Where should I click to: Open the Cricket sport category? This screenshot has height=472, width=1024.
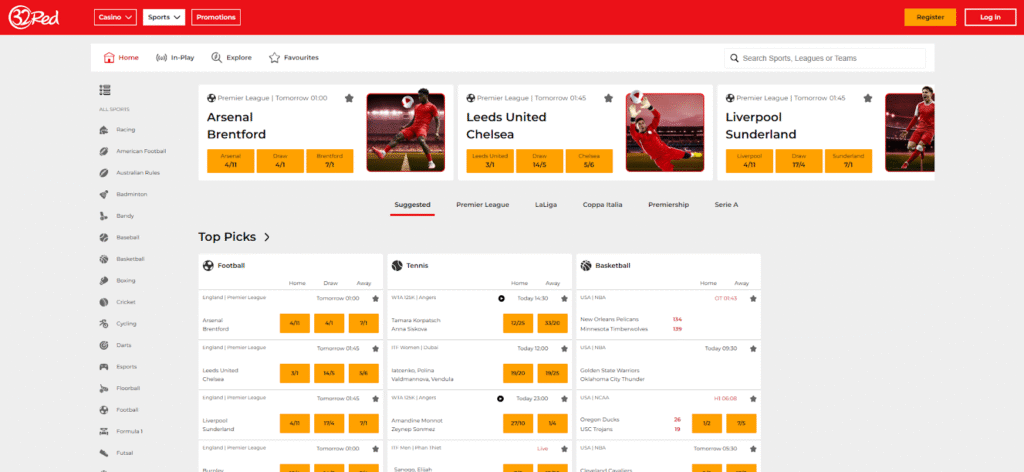pos(125,302)
